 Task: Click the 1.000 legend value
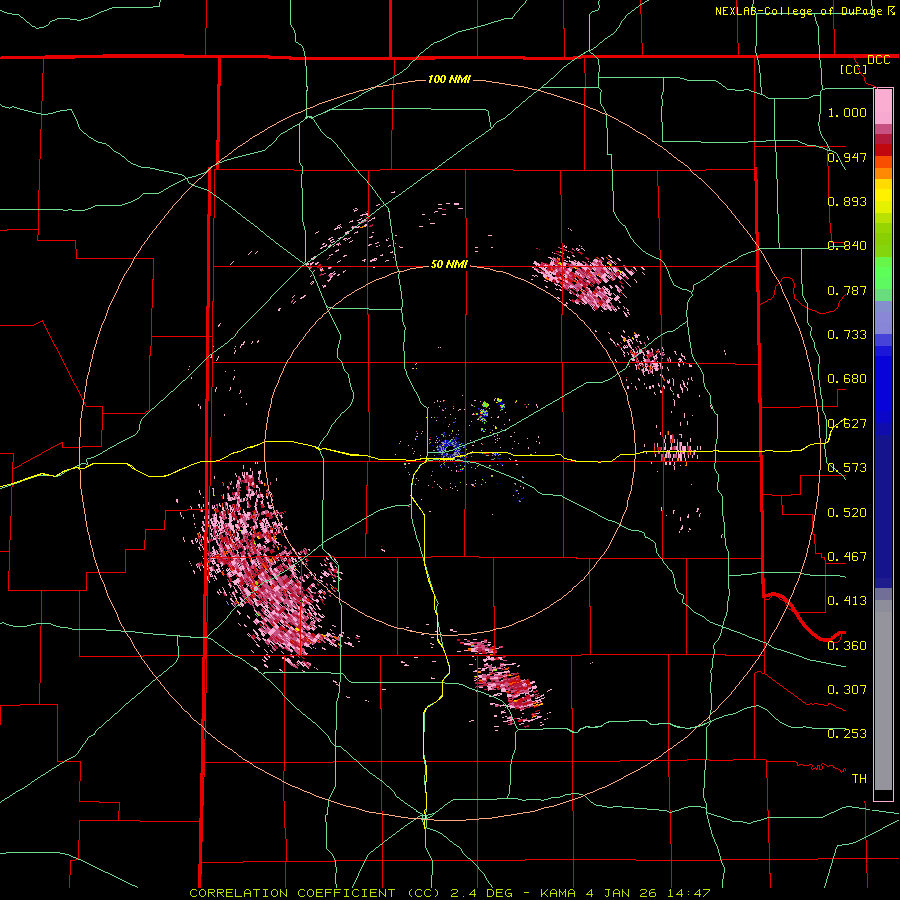(x=847, y=112)
